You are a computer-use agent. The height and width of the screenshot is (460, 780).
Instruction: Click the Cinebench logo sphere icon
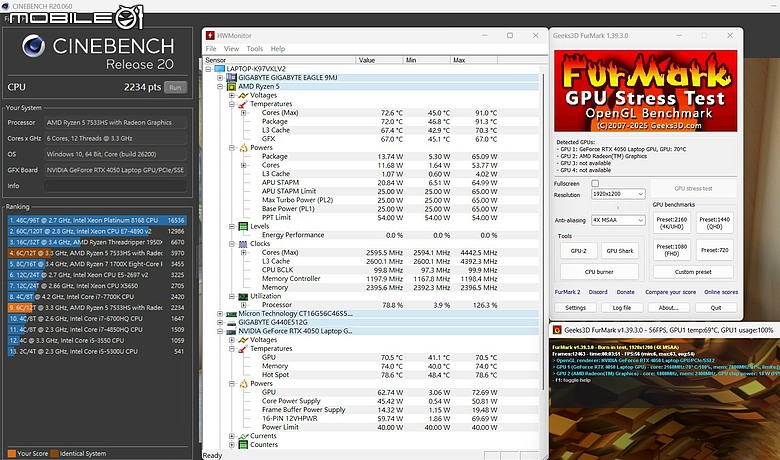pyautogui.click(x=33, y=46)
